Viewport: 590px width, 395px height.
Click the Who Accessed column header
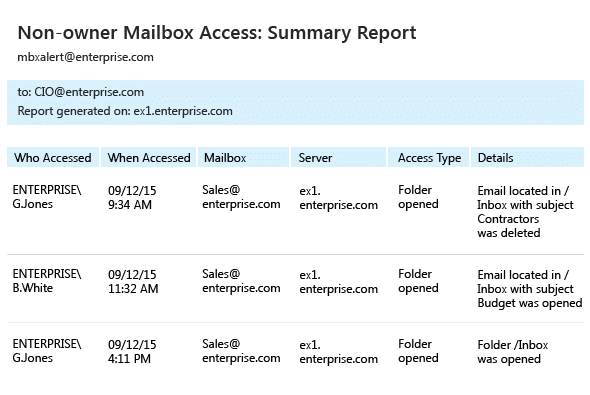click(x=53, y=157)
